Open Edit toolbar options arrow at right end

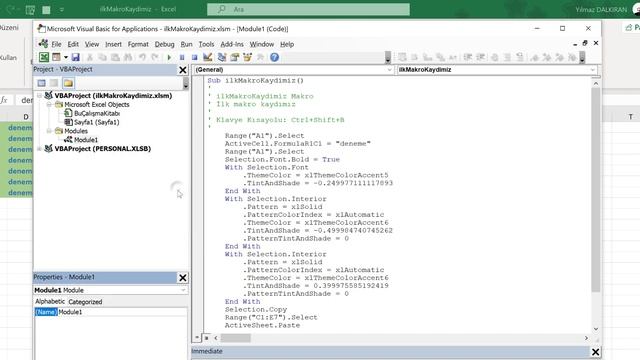point(582,58)
